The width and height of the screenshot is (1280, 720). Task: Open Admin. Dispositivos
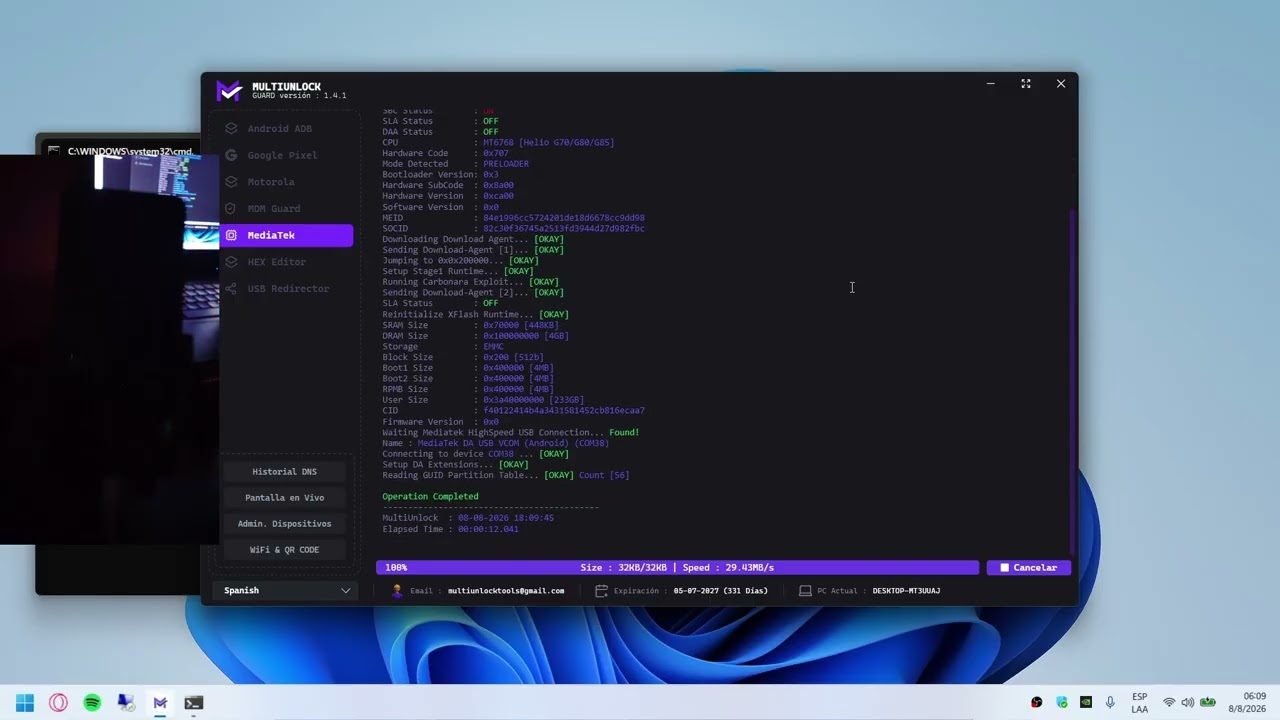(284, 524)
